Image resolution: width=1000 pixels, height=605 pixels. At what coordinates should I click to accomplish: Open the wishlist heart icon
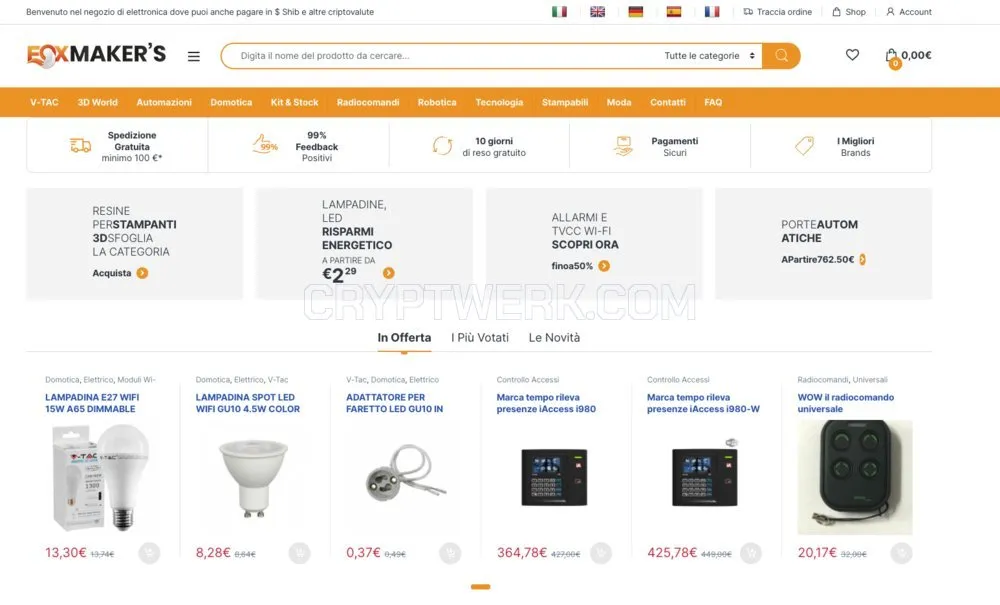point(852,55)
